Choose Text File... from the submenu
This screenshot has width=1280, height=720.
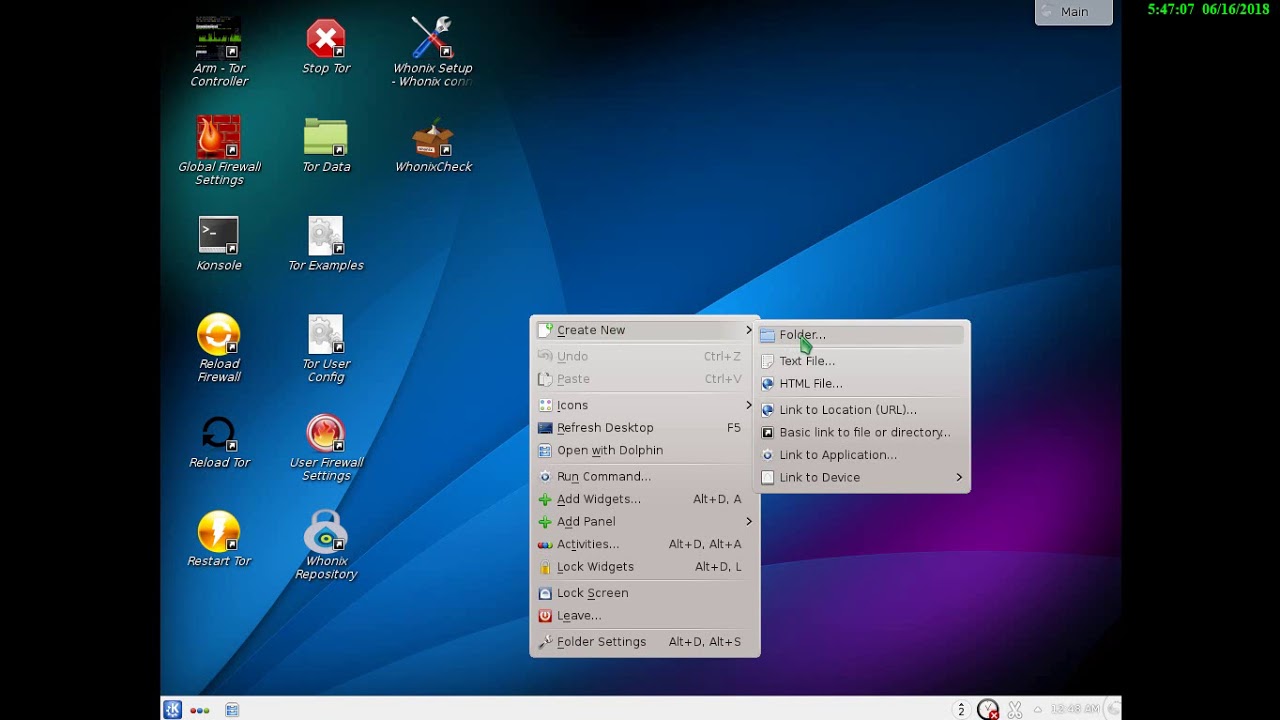(862, 361)
